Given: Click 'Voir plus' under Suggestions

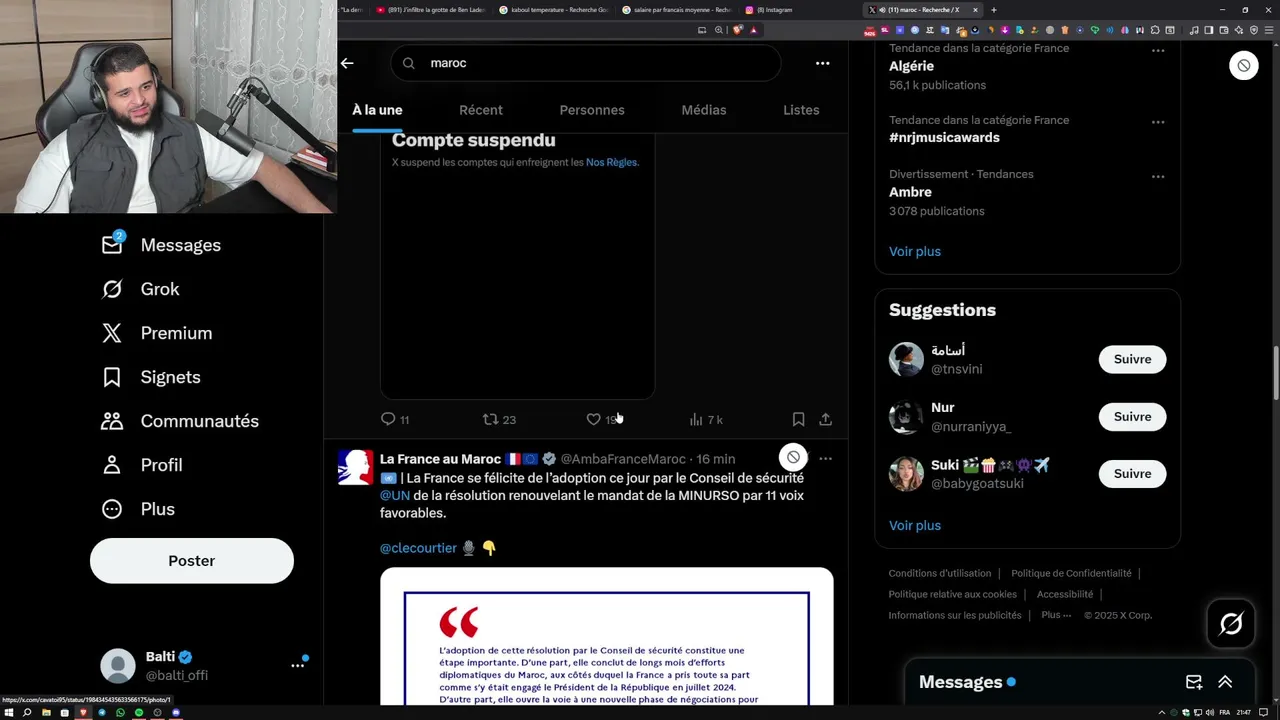Looking at the screenshot, I should (915, 526).
